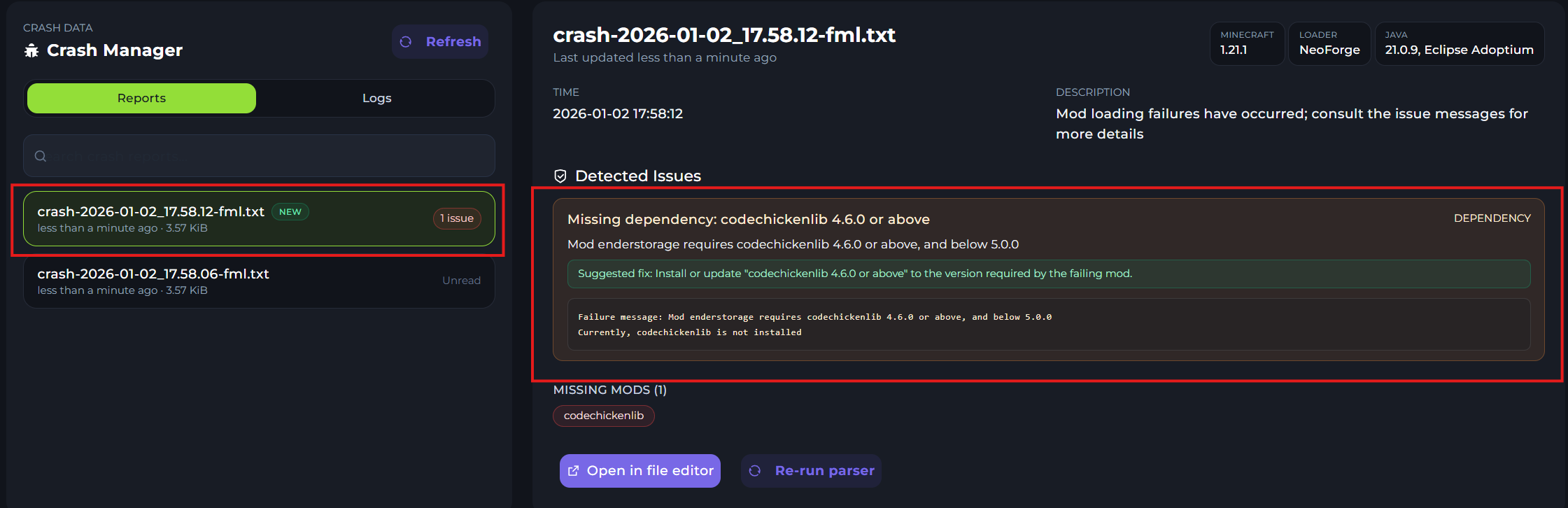Switch to the Reports tab

pyautogui.click(x=141, y=99)
